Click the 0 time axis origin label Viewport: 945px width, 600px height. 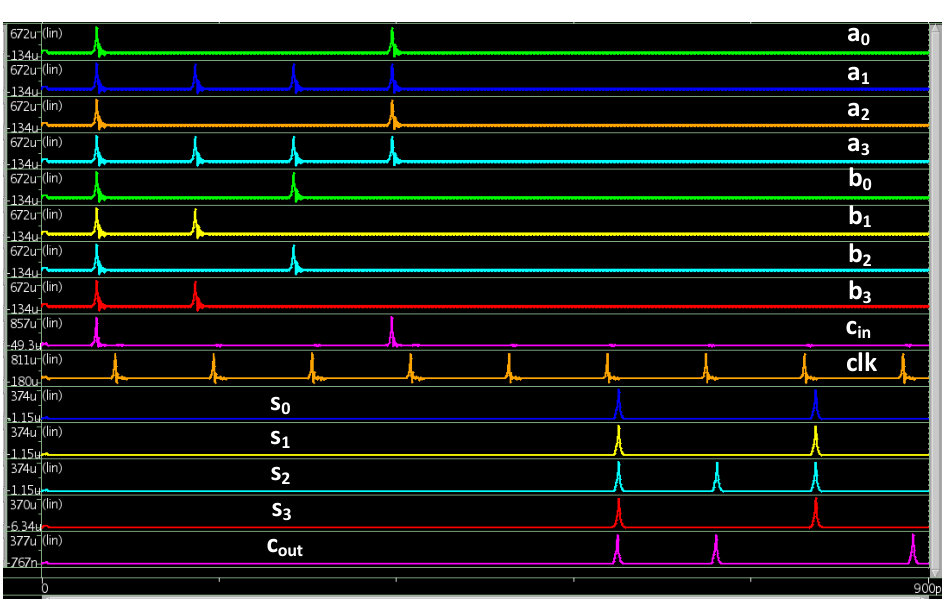click(44, 588)
